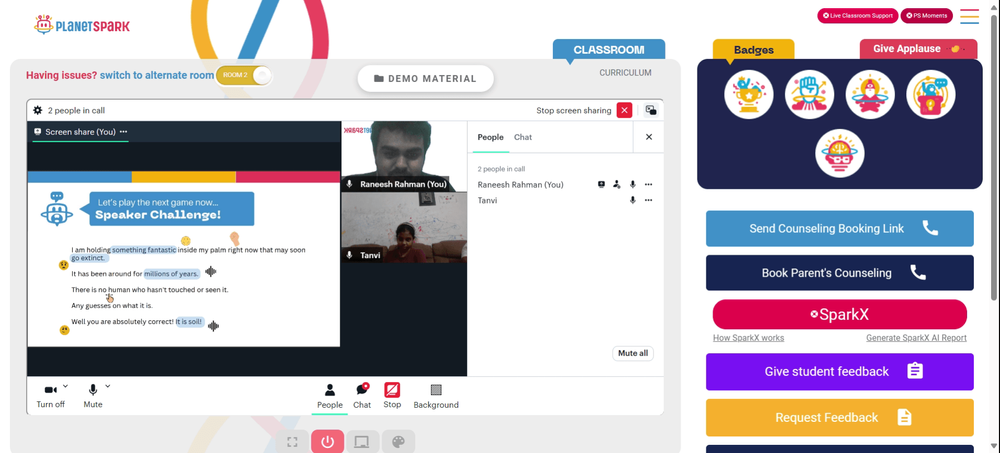Viewport: 1000px width, 453px height.
Task: Click the laptop screen icon button
Action: coord(362,442)
